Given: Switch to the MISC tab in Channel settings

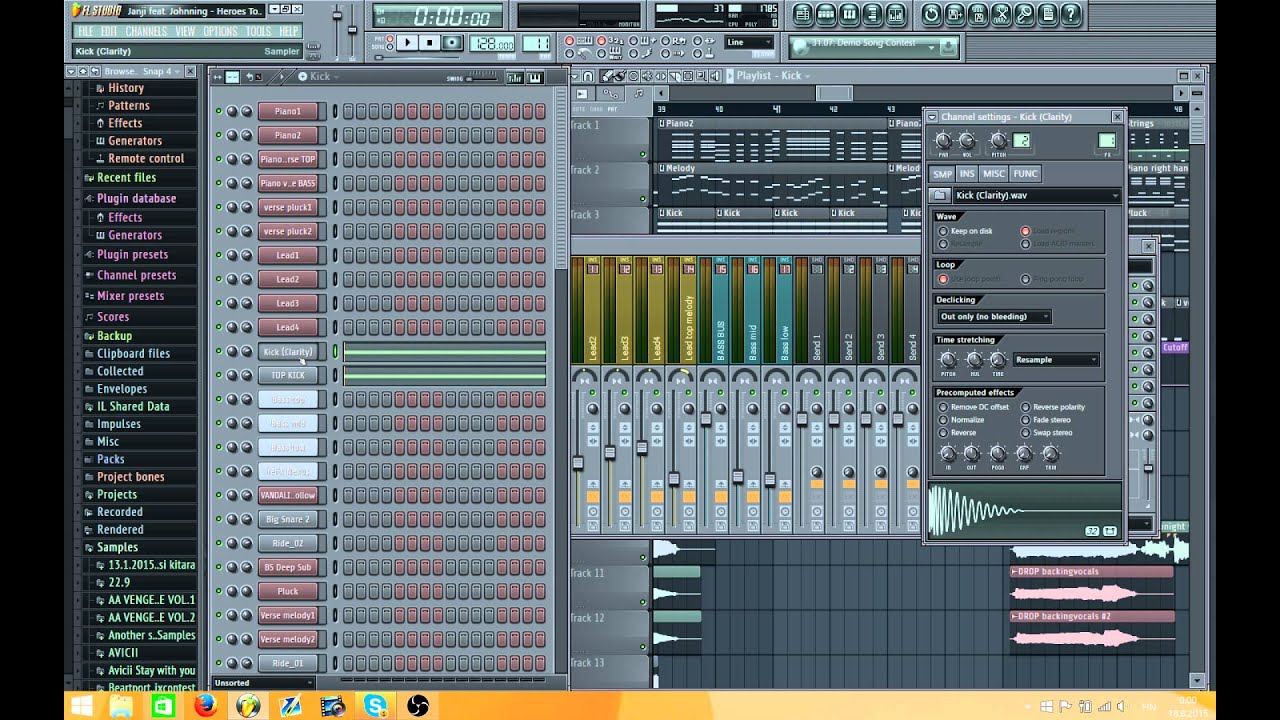Looking at the screenshot, I should (994, 174).
